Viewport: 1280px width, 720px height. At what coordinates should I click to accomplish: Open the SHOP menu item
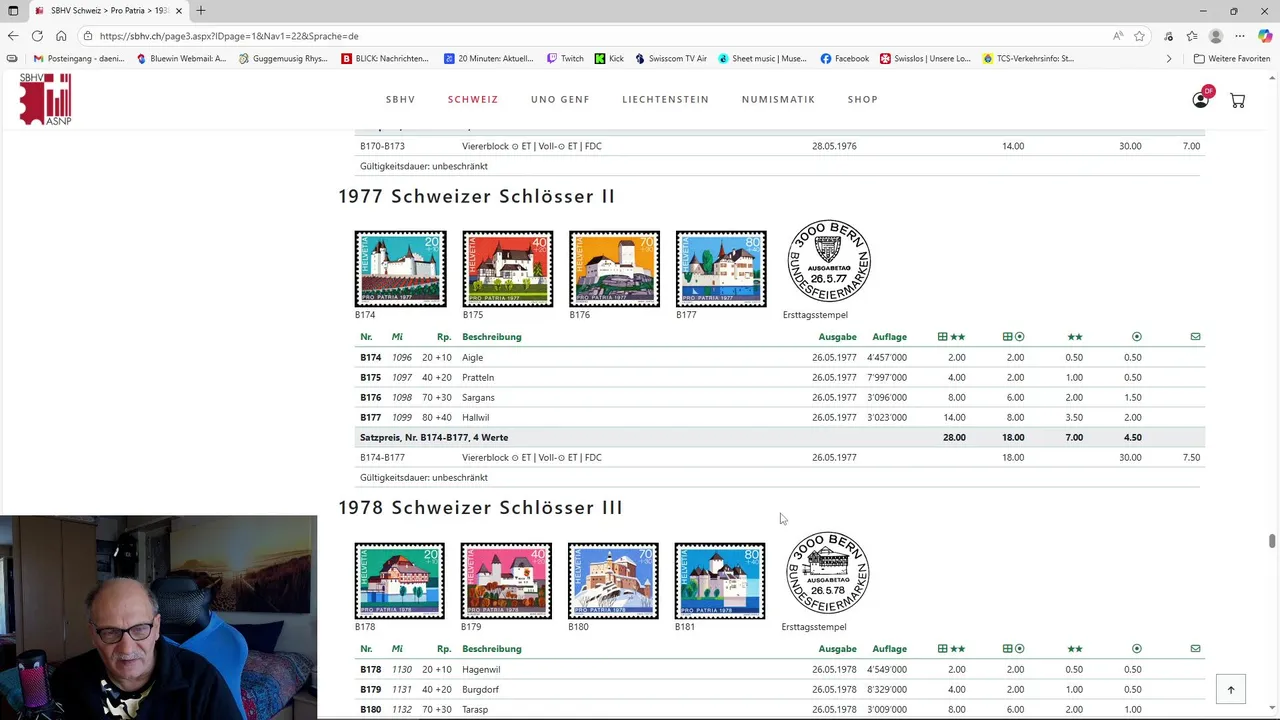863,99
